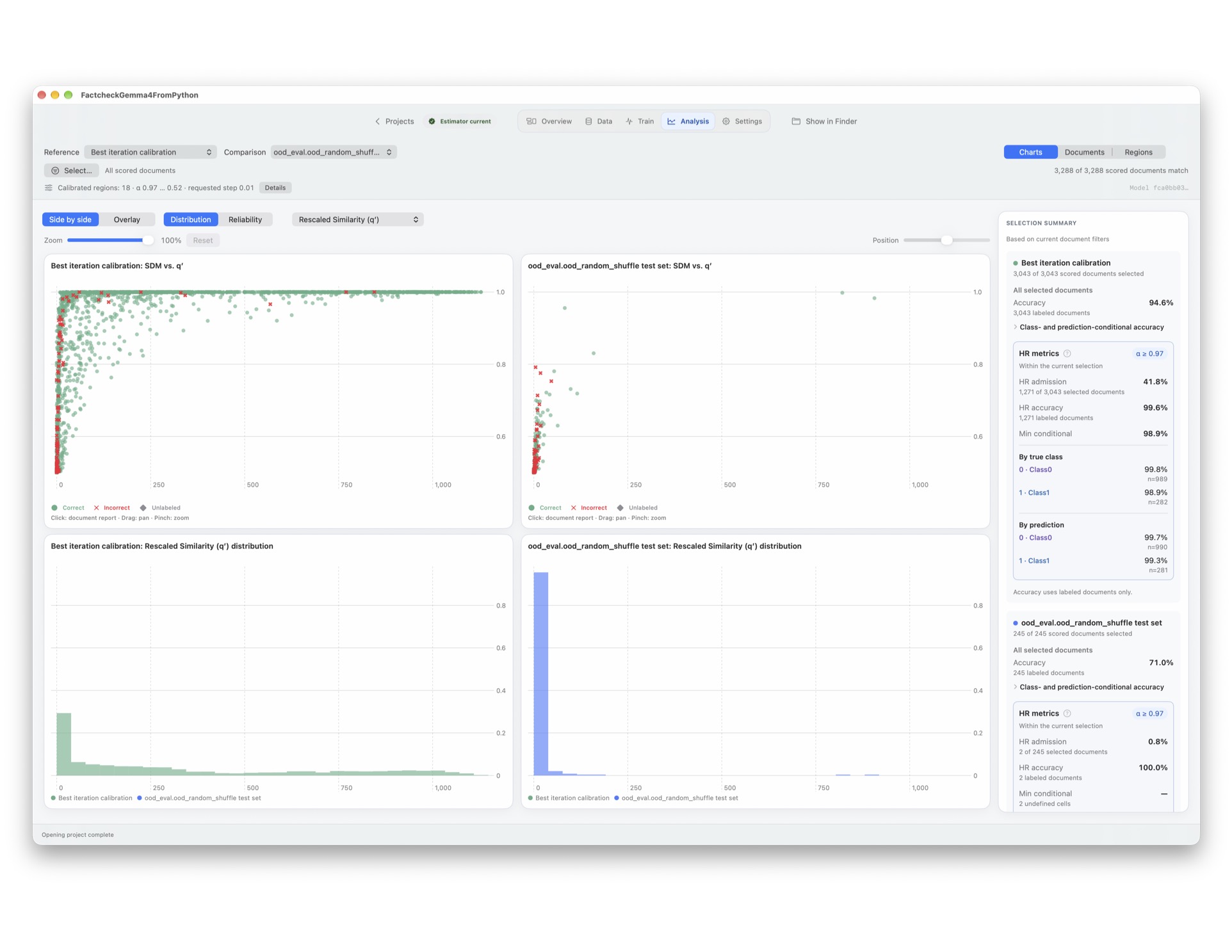Click the left green histogram bar at zero
1232x952 pixels.
click(x=64, y=744)
